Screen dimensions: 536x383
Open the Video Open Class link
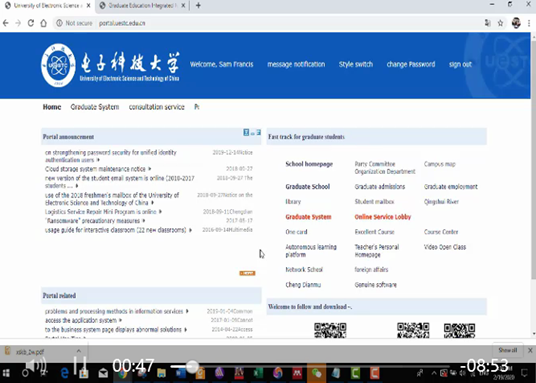[x=445, y=247]
